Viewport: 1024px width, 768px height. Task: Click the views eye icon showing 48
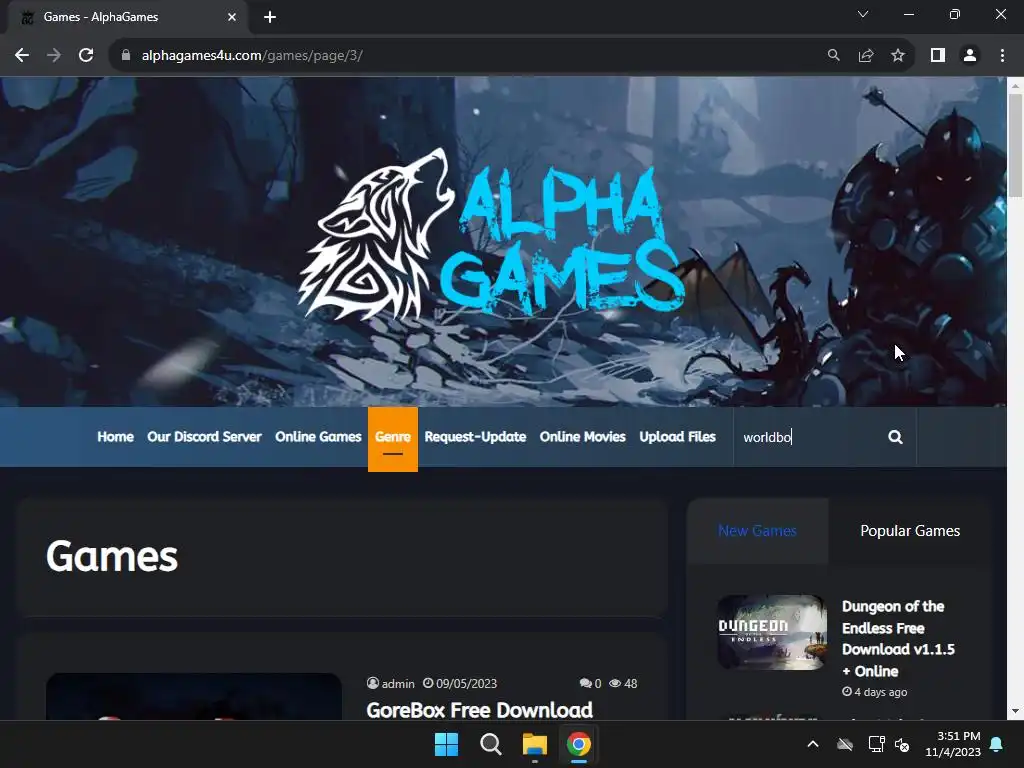pos(615,683)
